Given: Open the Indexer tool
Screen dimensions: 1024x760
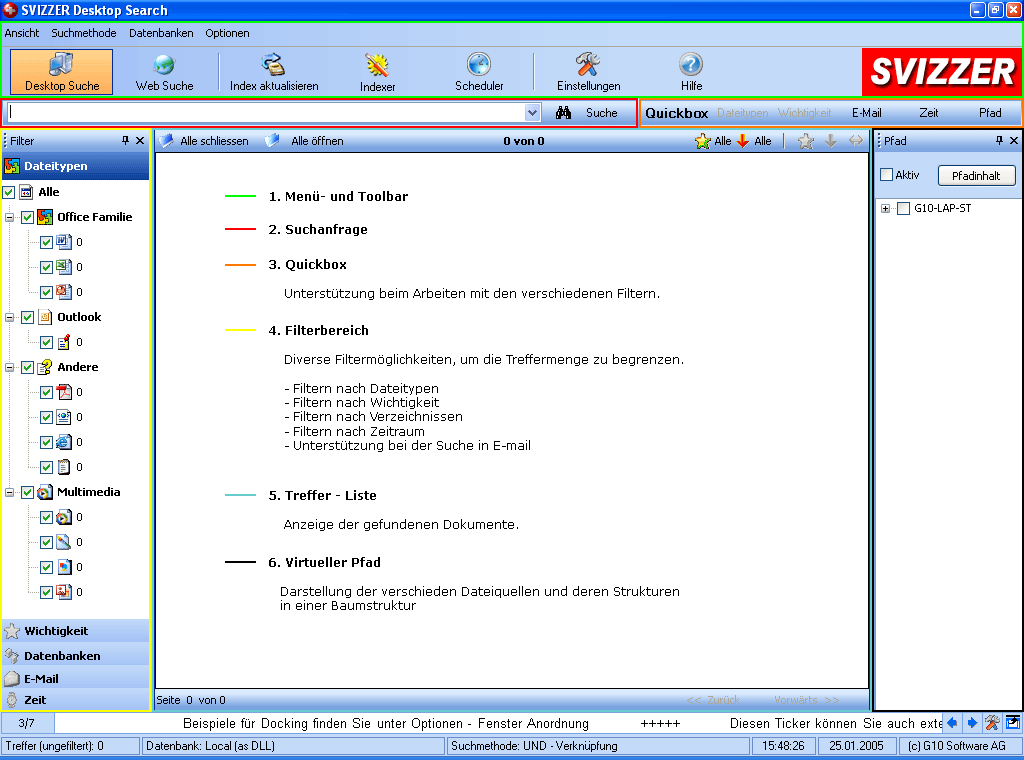Looking at the screenshot, I should [x=377, y=72].
